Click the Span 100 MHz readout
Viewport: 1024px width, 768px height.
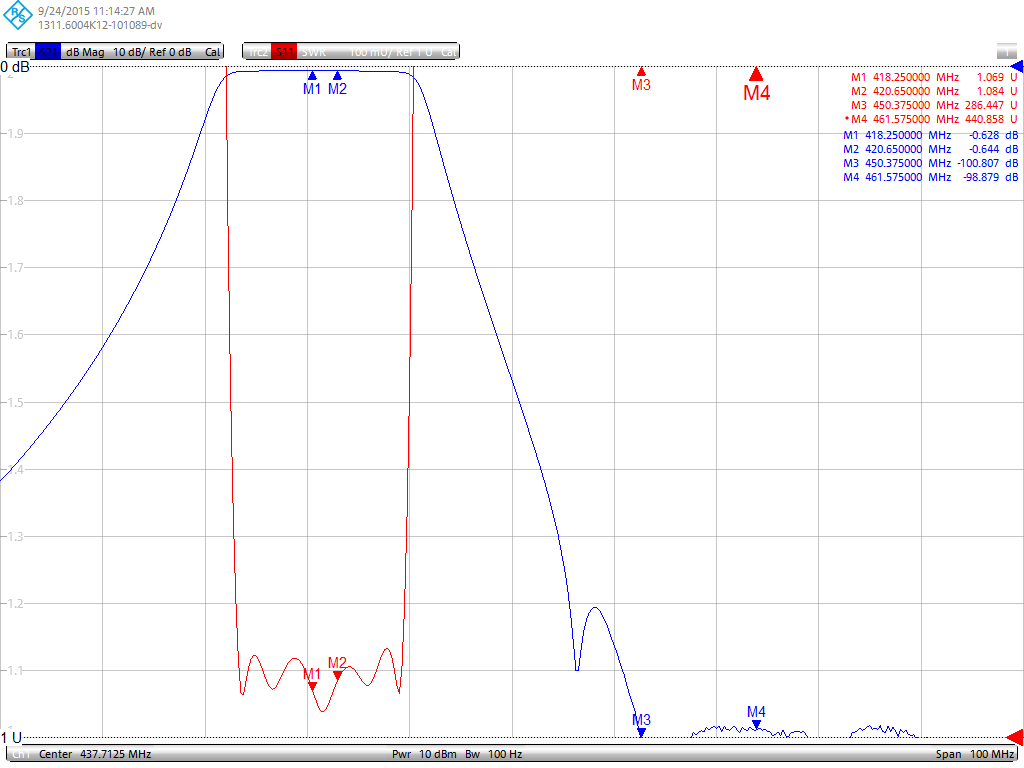975,754
